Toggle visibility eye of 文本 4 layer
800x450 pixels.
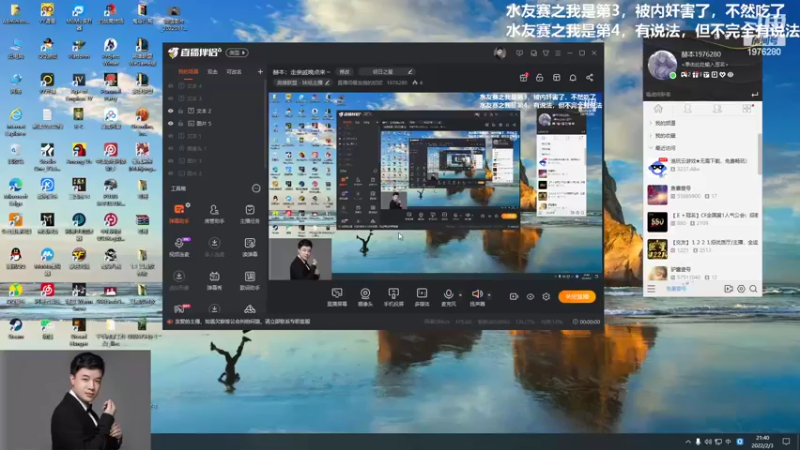point(171,86)
